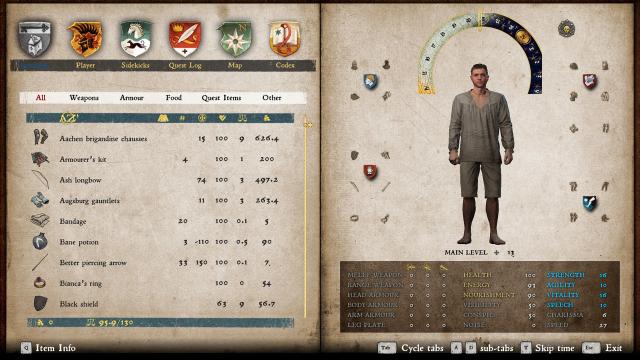
Task: Switch to the Armour sub-tab
Action: [x=131, y=98]
